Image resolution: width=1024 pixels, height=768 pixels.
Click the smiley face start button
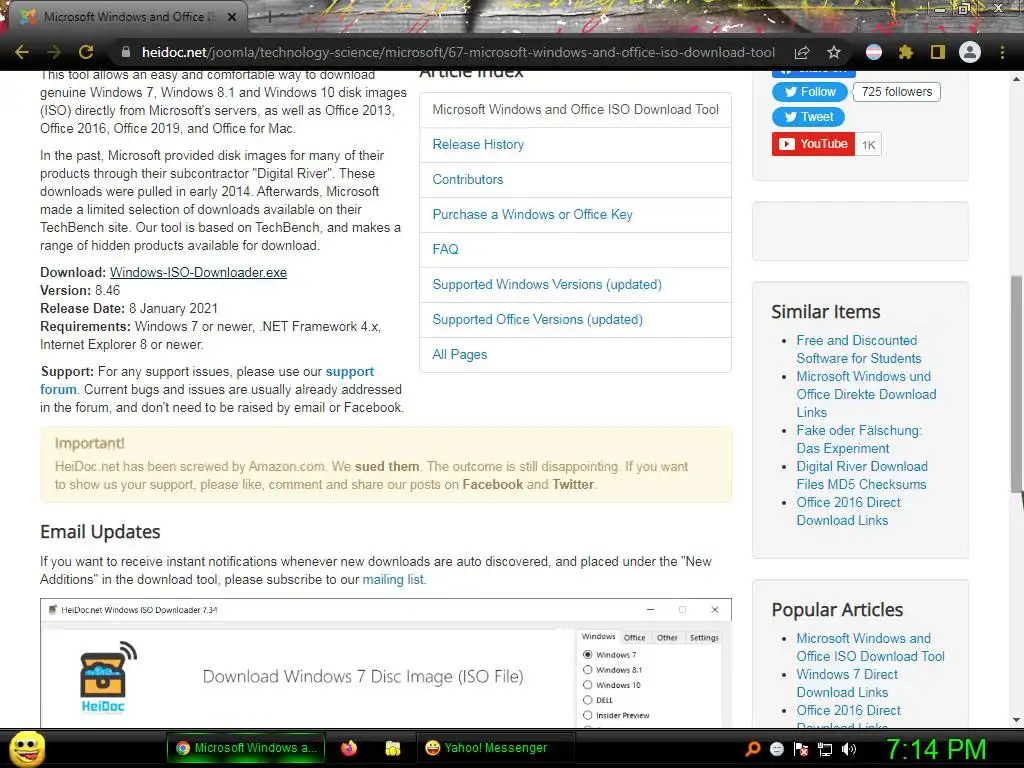point(27,748)
